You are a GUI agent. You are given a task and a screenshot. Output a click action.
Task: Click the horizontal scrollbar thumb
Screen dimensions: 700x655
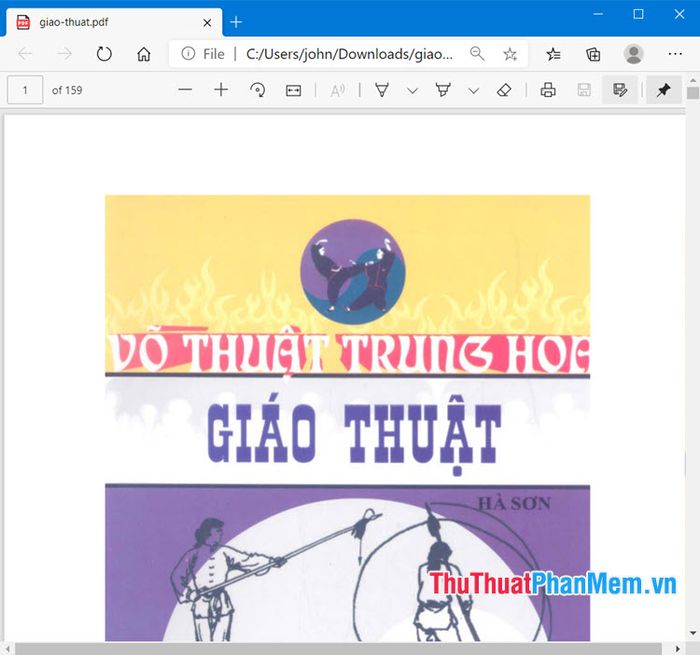[x=338, y=648]
